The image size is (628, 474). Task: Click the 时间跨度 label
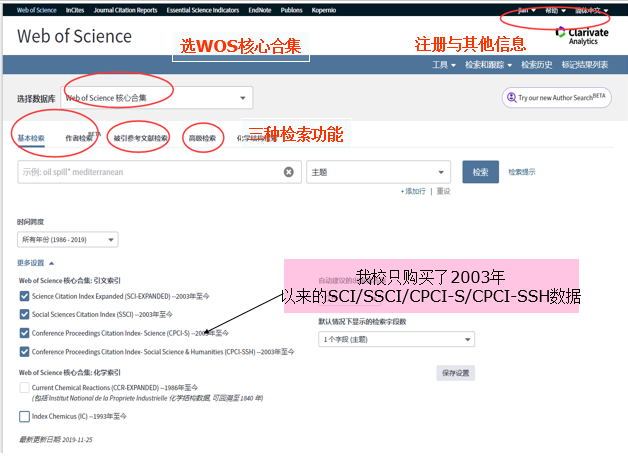click(30, 222)
